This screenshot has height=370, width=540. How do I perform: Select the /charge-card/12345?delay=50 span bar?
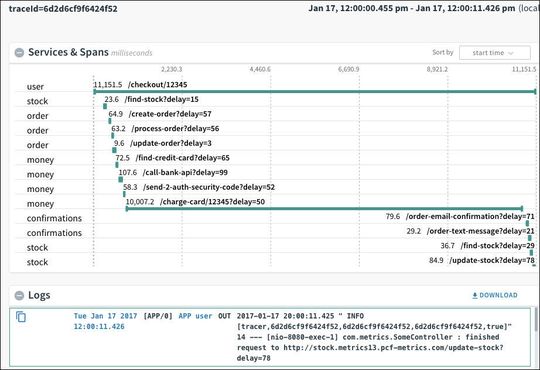pyautogui.click(x=324, y=208)
